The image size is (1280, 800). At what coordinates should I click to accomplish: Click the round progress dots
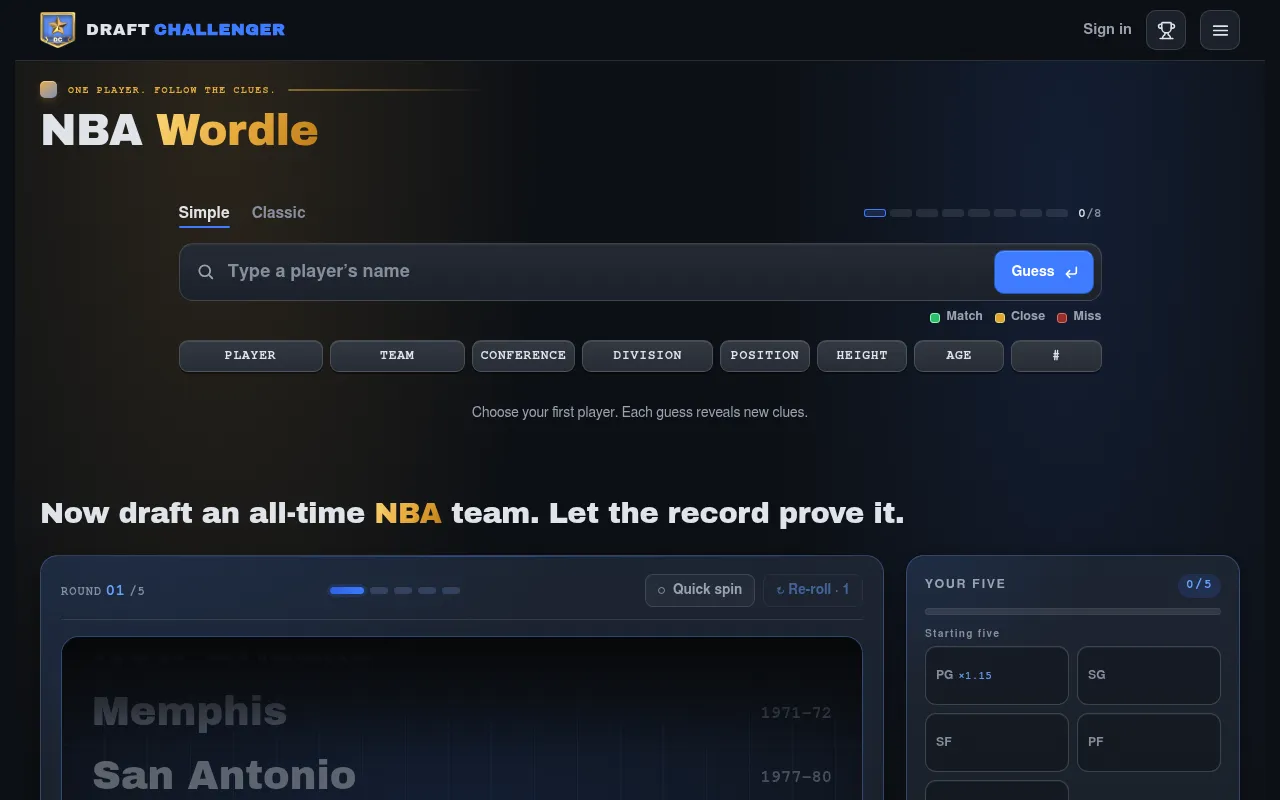[x=395, y=590]
